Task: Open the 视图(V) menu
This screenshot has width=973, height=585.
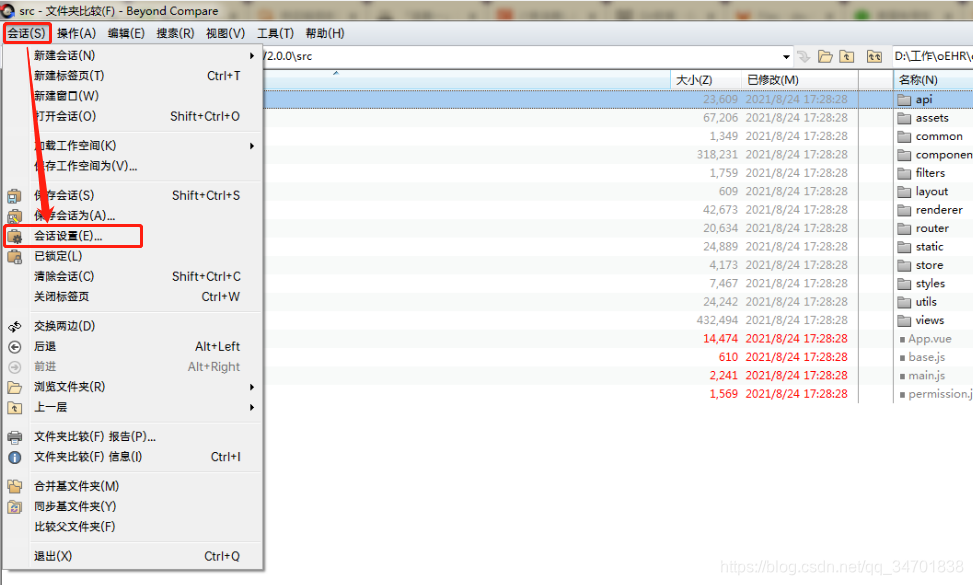Action: 225,33
